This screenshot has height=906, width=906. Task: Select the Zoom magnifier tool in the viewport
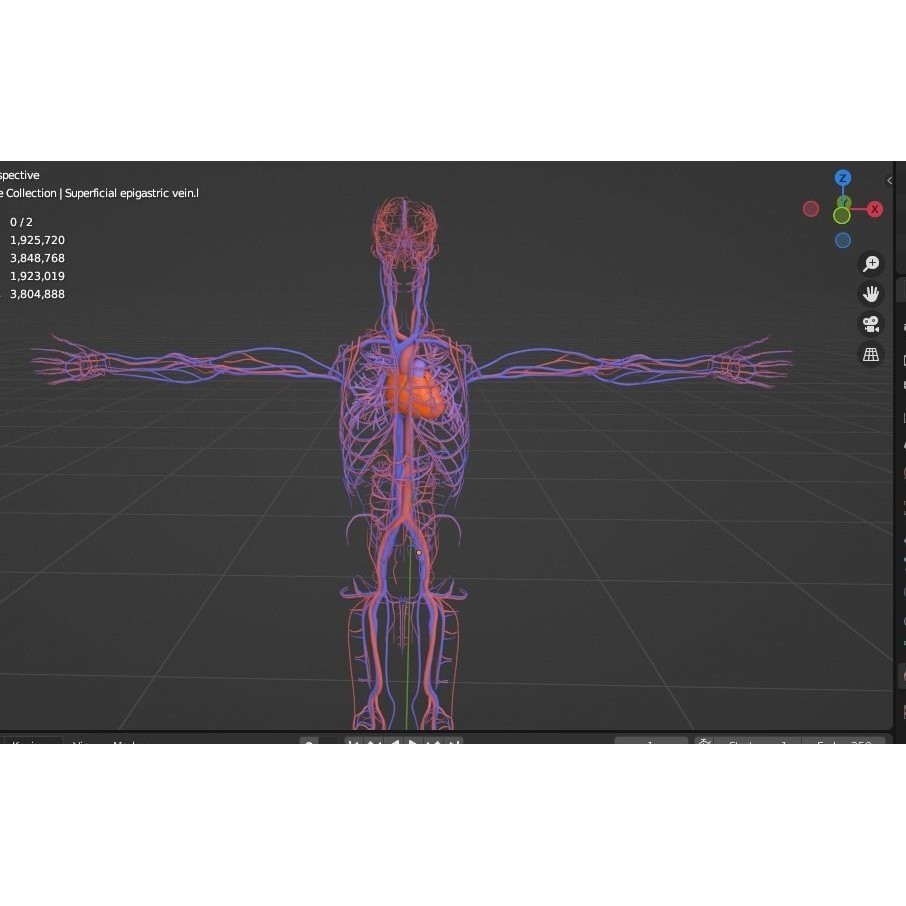click(x=870, y=263)
